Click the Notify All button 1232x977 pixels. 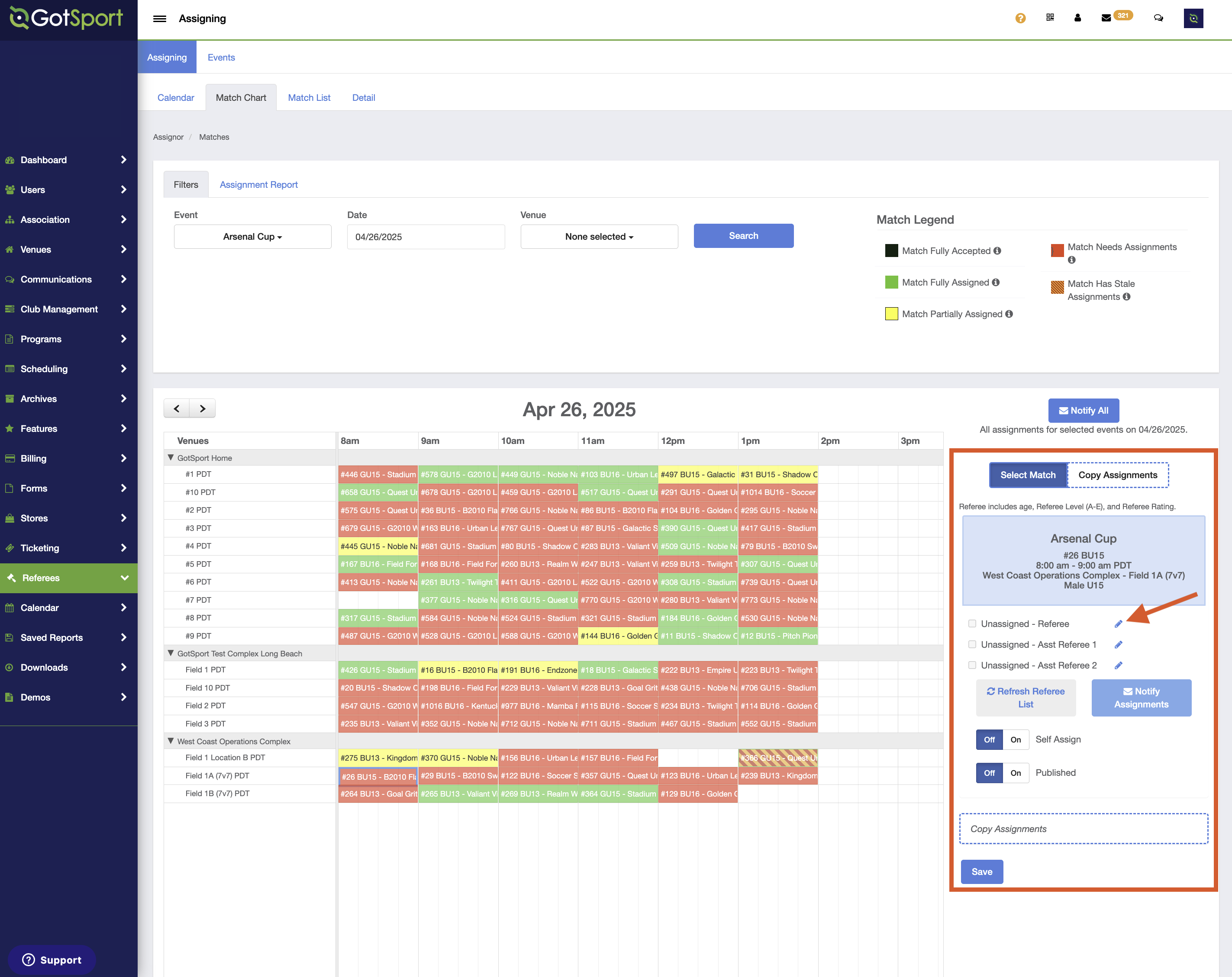(x=1084, y=411)
